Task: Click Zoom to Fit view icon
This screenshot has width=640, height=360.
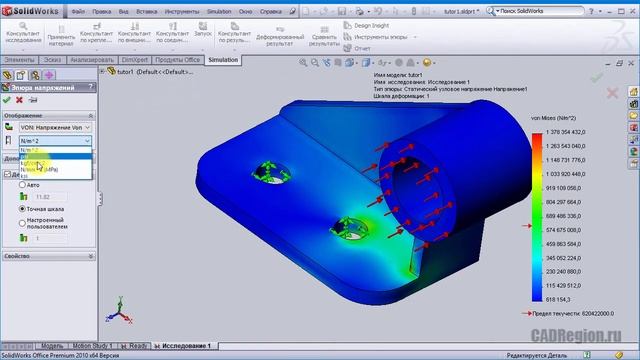Action: pyautogui.click(x=303, y=62)
